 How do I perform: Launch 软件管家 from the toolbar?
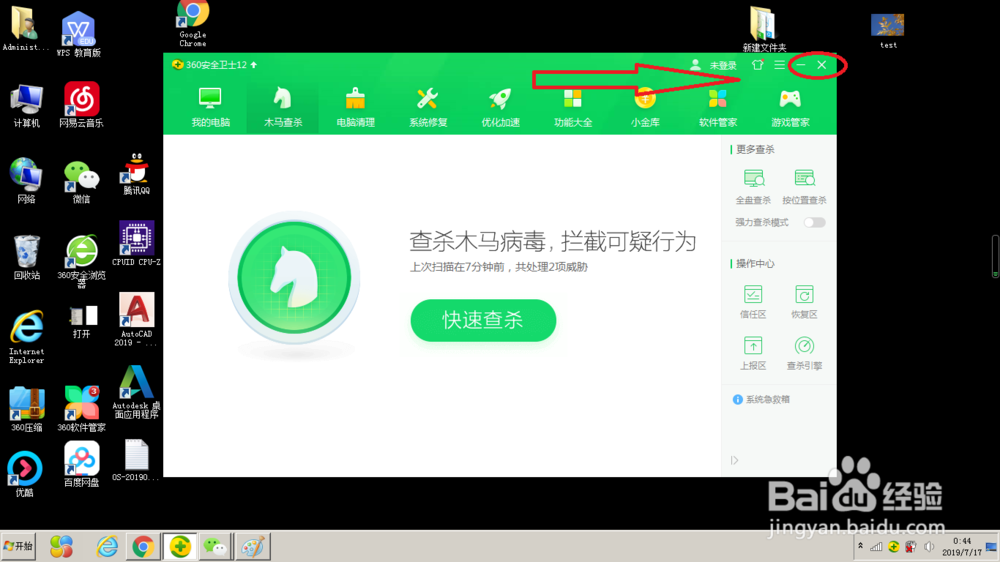[x=717, y=107]
